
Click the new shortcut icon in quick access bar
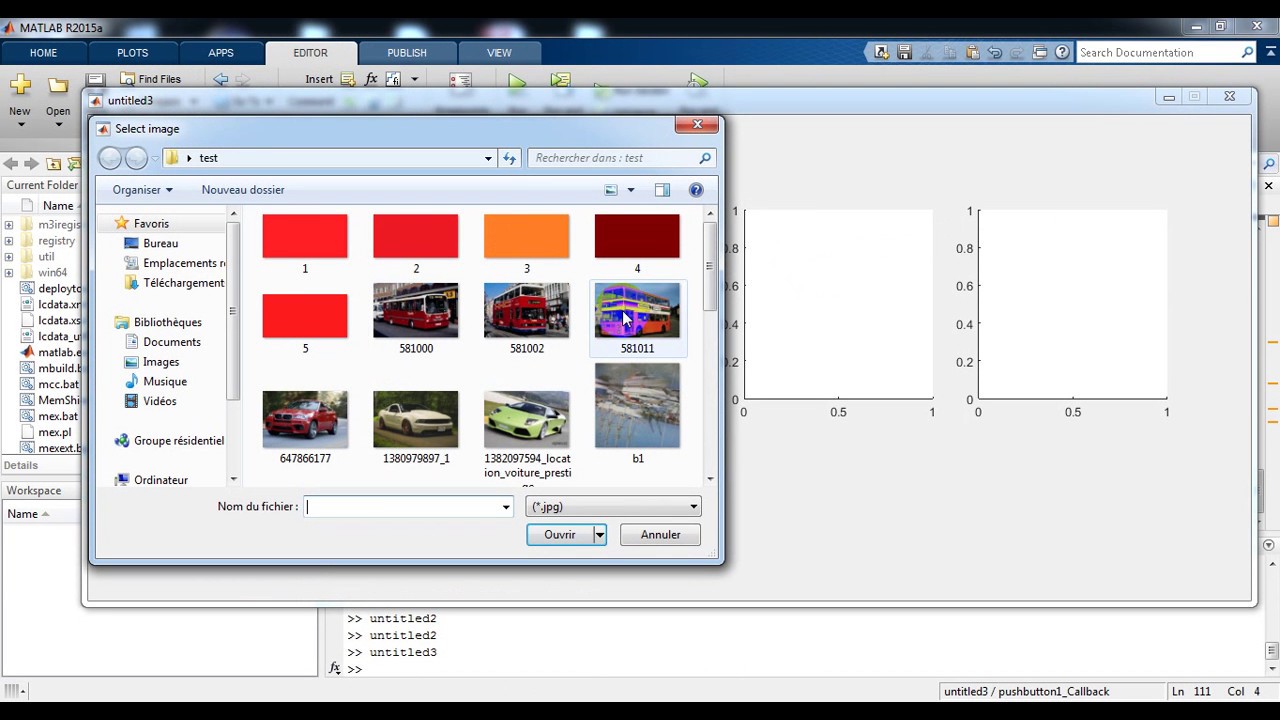tap(881, 52)
